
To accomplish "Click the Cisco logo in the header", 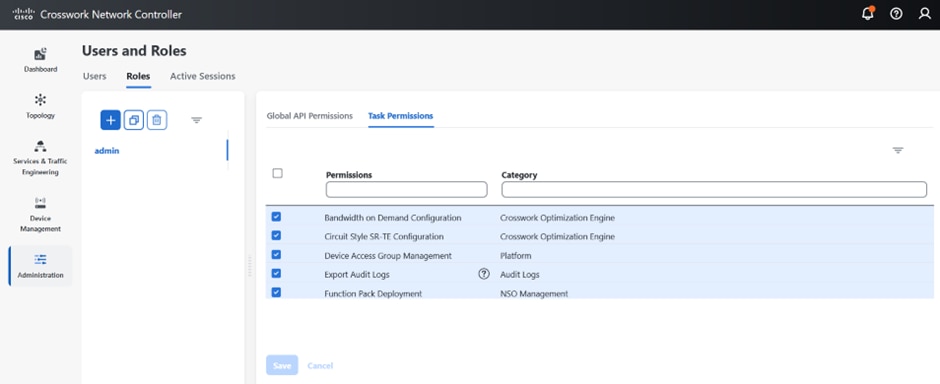I will [x=23, y=14].
